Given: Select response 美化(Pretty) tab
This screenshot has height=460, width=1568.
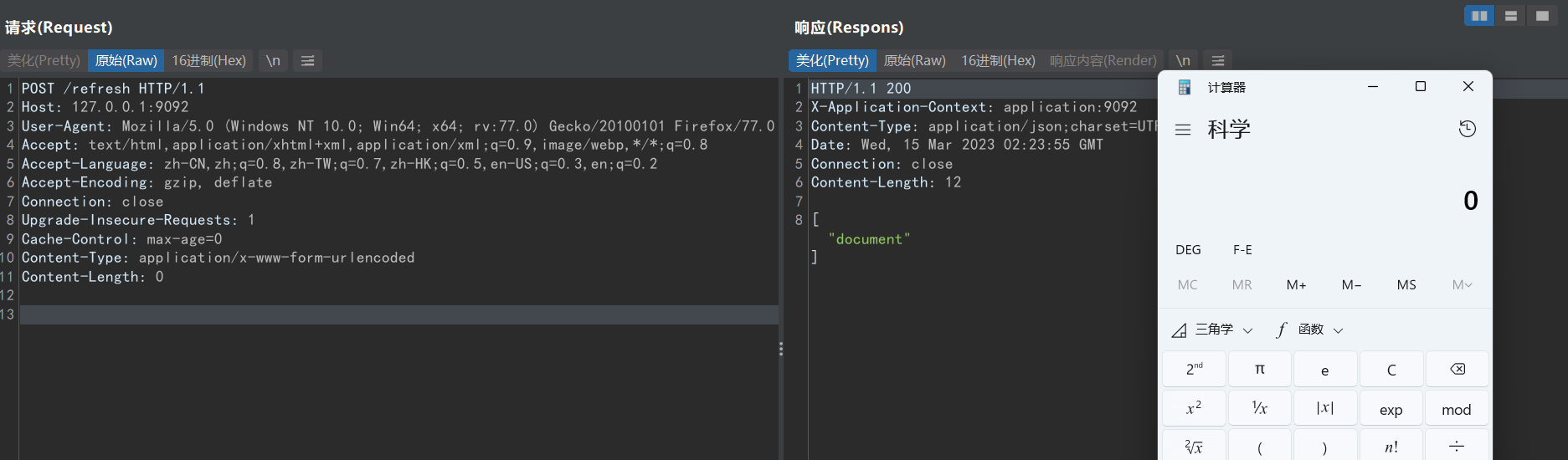Looking at the screenshot, I should (832, 60).
